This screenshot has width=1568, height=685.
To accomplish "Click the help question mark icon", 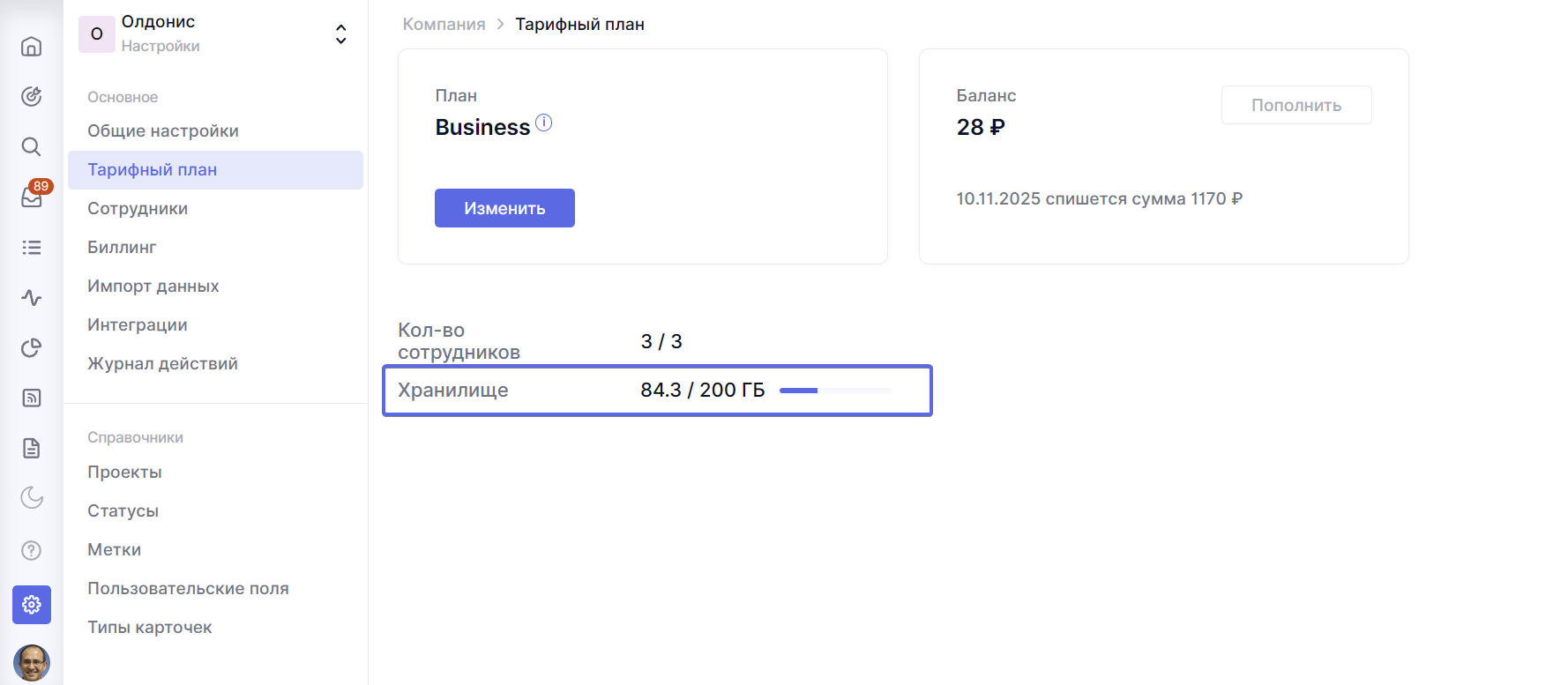I will (32, 550).
